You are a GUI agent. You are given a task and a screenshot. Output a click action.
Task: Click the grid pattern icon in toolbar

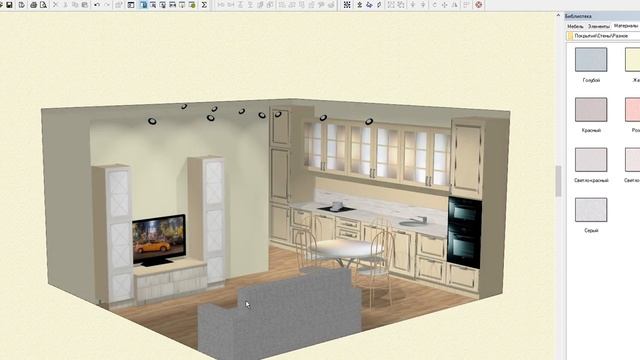[x=347, y=5]
